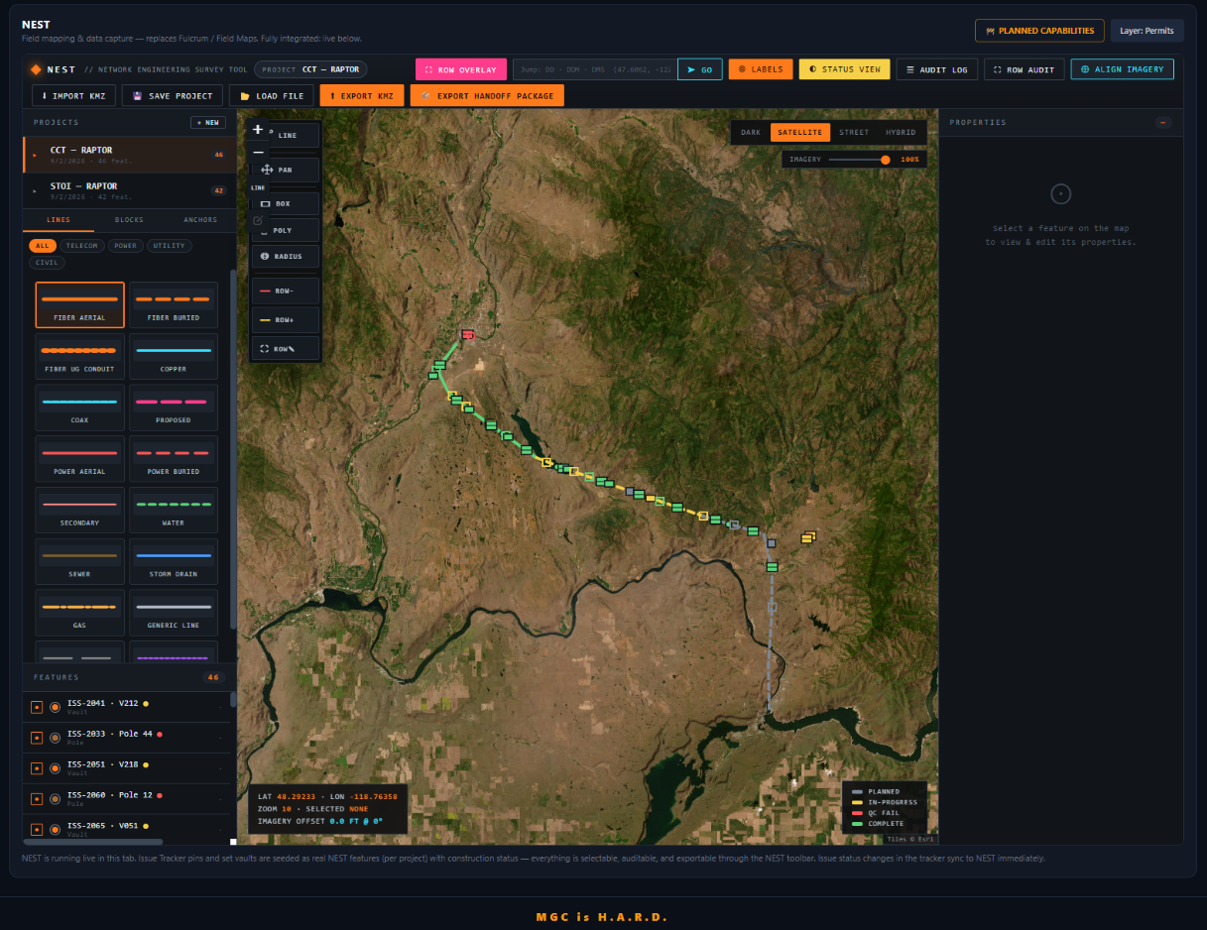Viewport: 1207px width, 930px height.
Task: Click Export Handoff Package
Action: 487,96
